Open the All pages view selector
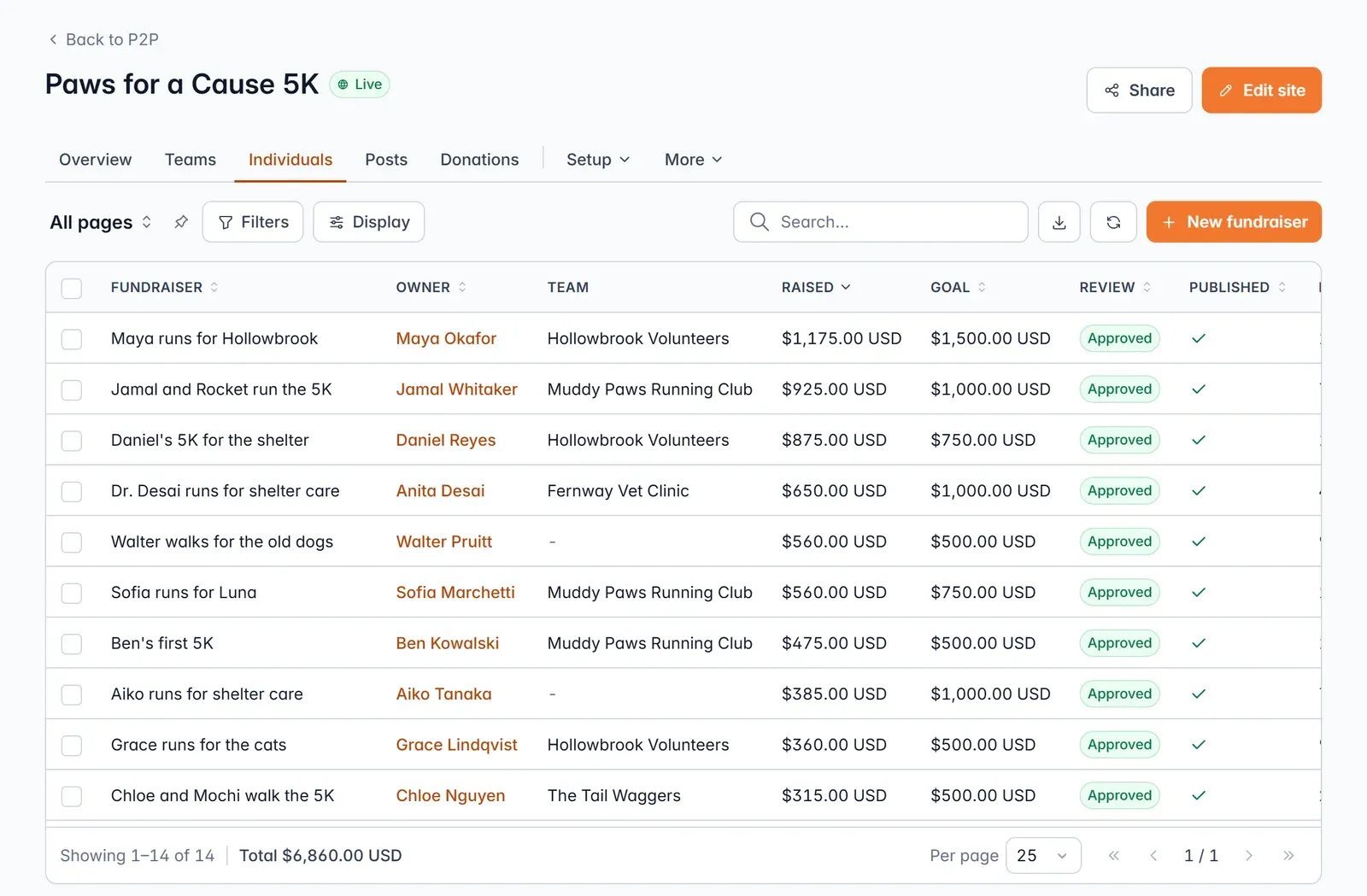 (101, 222)
